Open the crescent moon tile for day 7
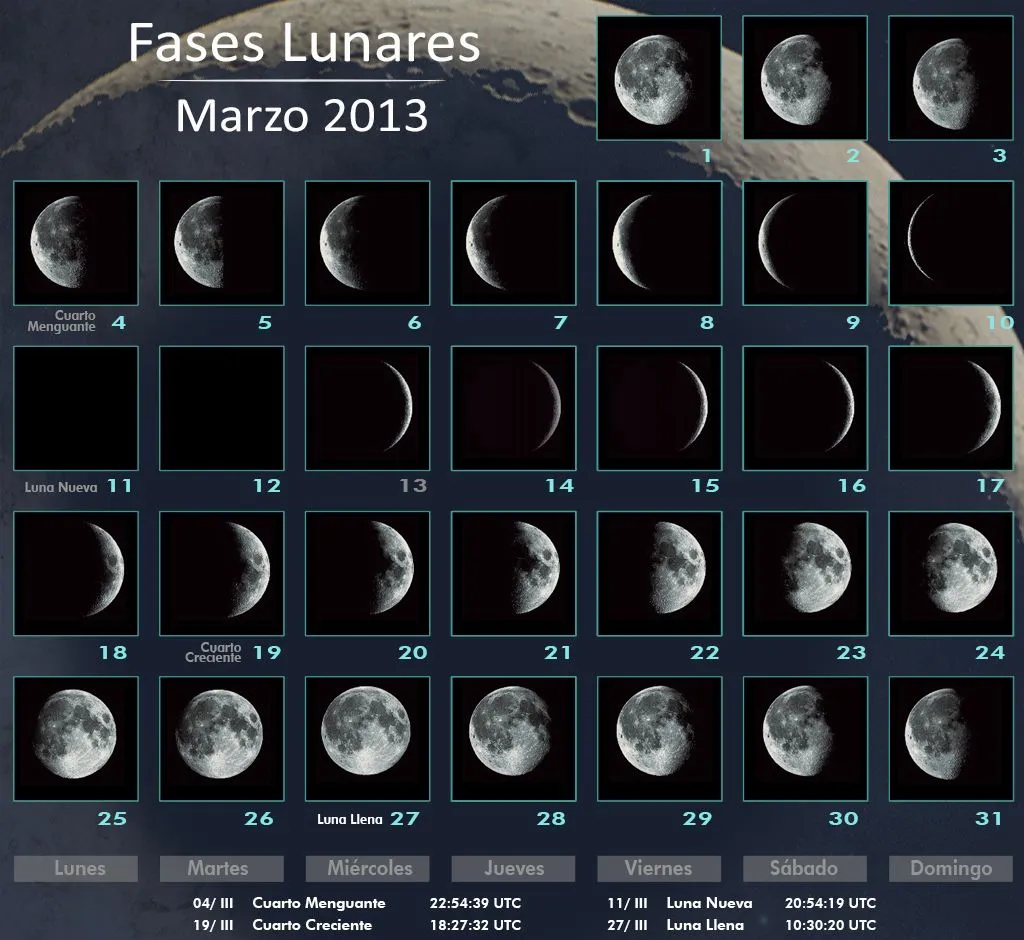 coord(514,243)
